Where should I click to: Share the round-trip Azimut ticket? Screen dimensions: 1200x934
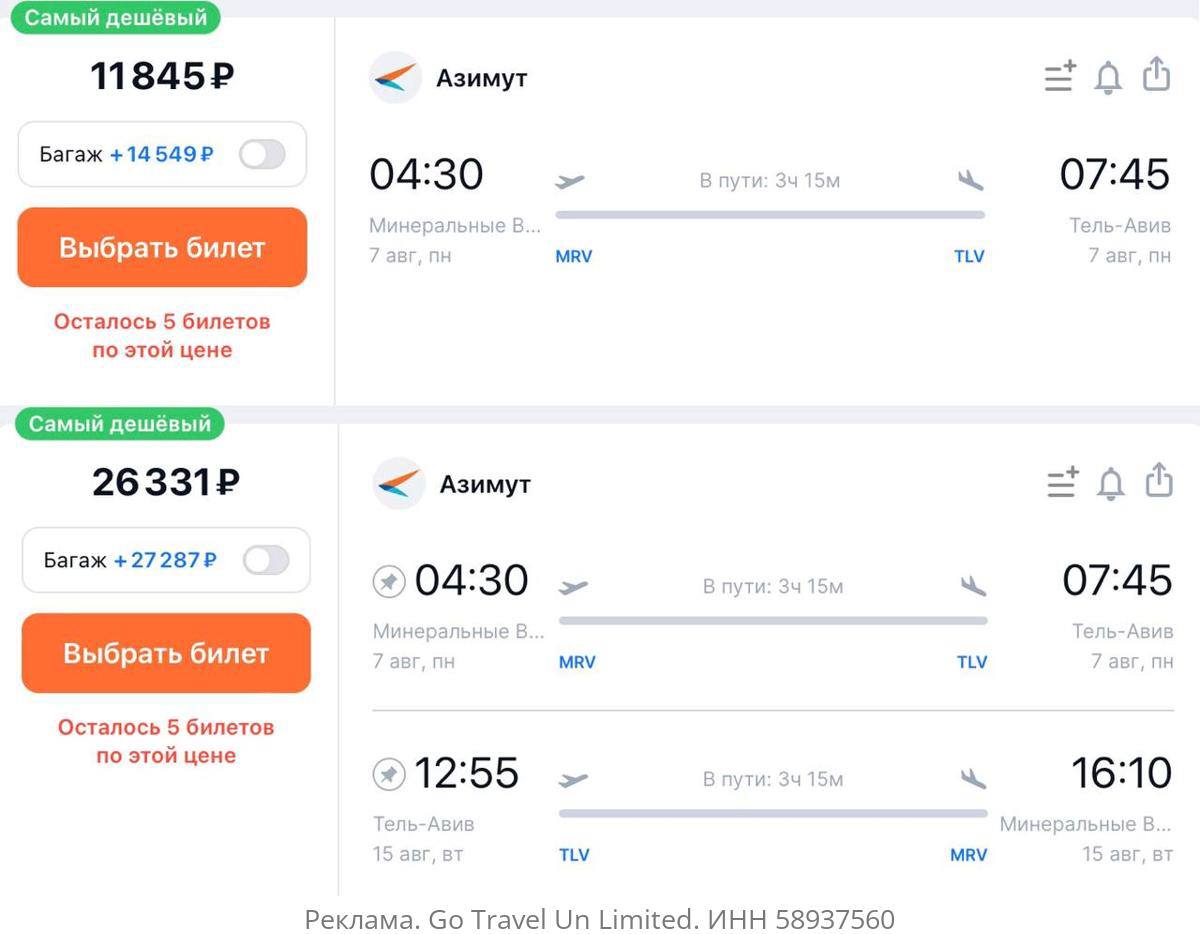point(1158,480)
